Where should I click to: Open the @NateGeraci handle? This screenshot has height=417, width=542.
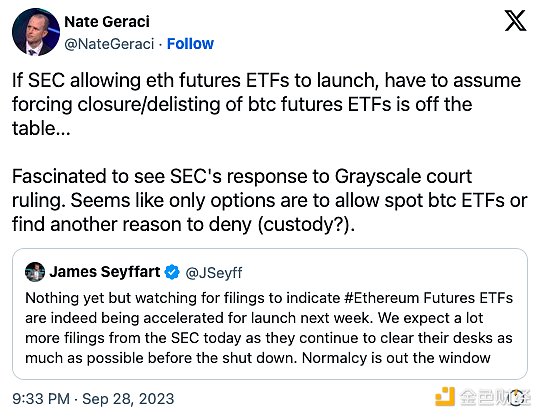[x=109, y=44]
